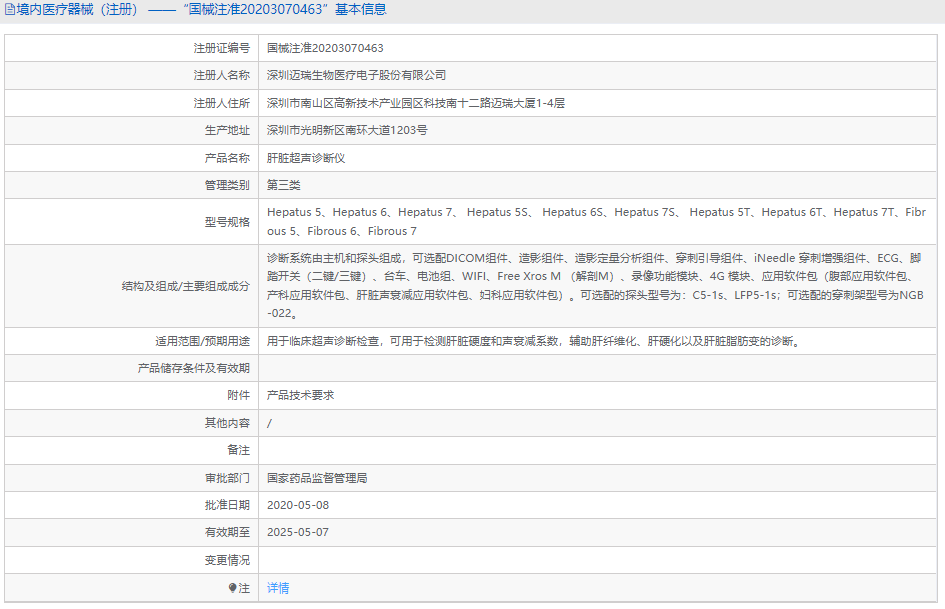The width and height of the screenshot is (945, 609).
Task: Click the 批准日期 label cell
Action: [x=131, y=505]
